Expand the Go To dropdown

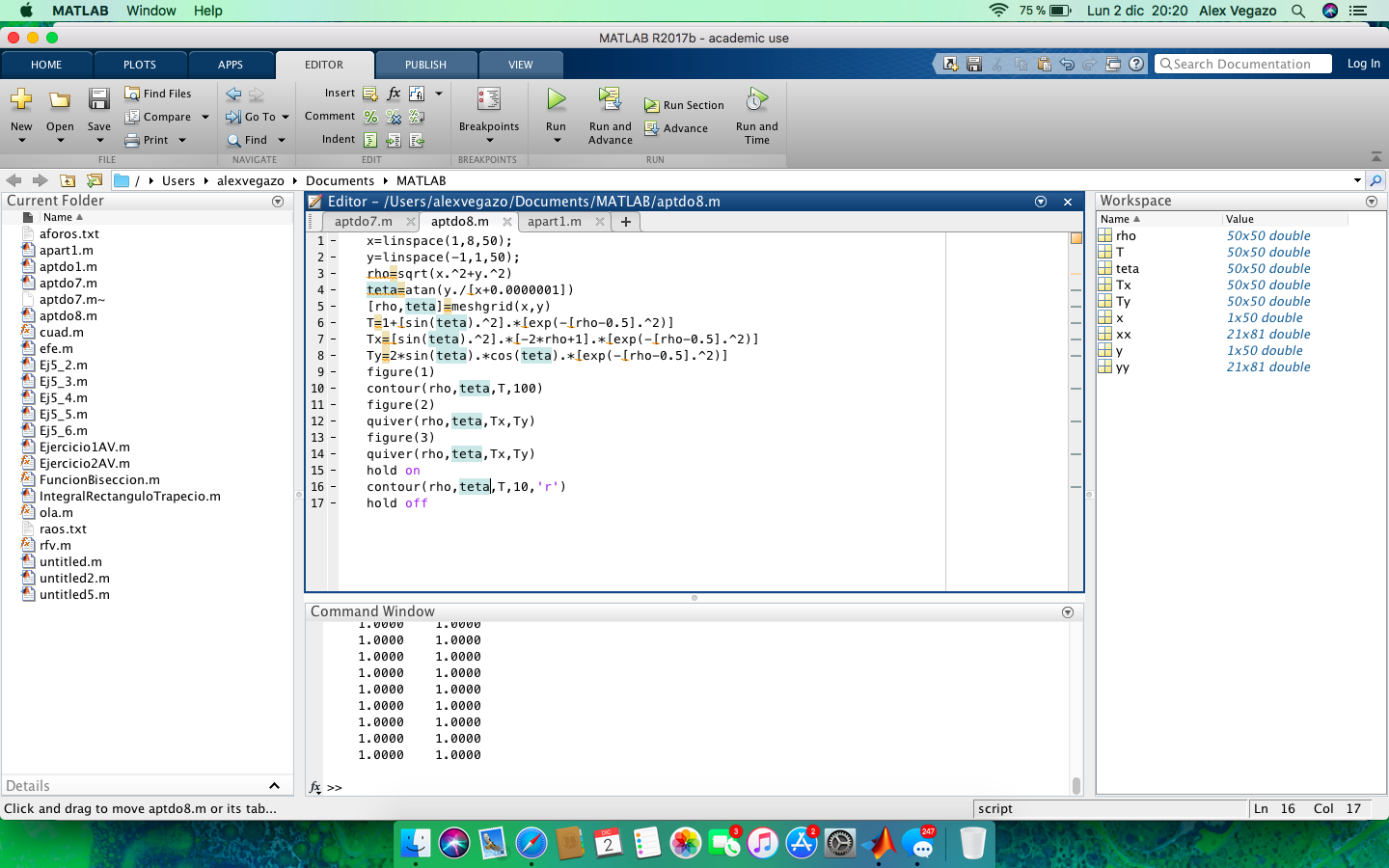tap(286, 117)
